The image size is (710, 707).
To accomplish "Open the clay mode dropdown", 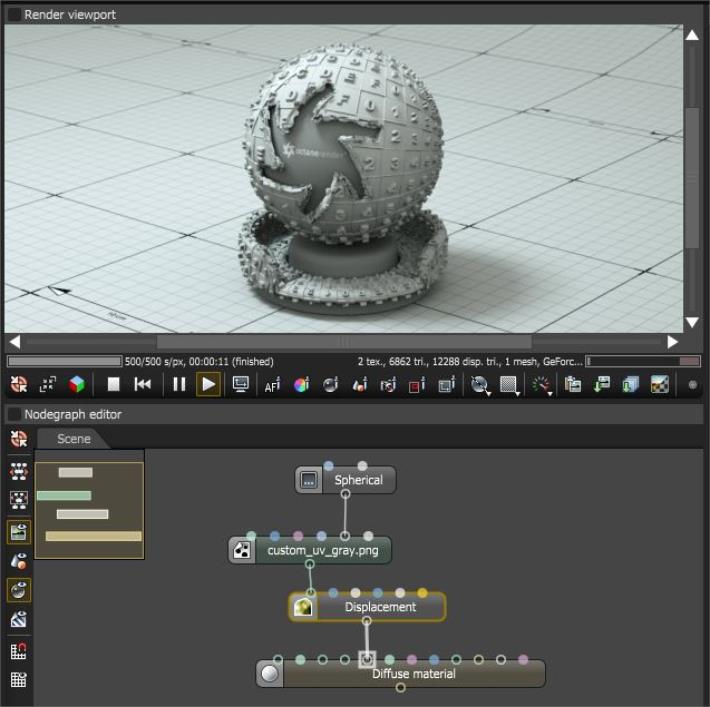I will 480,385.
